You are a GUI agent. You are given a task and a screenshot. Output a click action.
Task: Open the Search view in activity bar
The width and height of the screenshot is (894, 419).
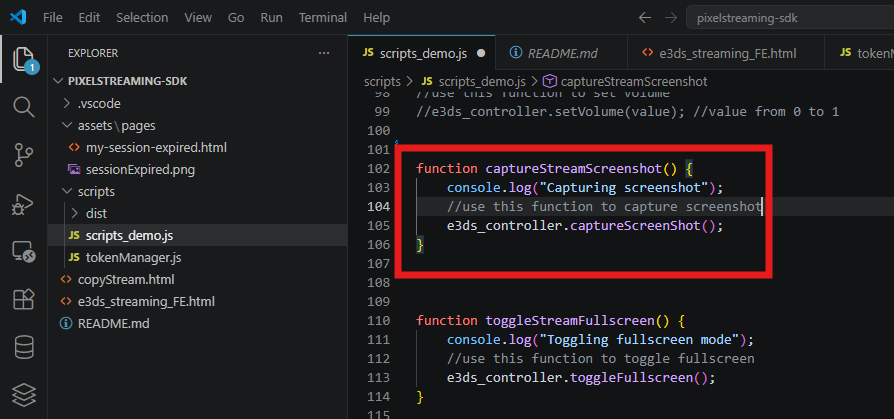pos(23,107)
